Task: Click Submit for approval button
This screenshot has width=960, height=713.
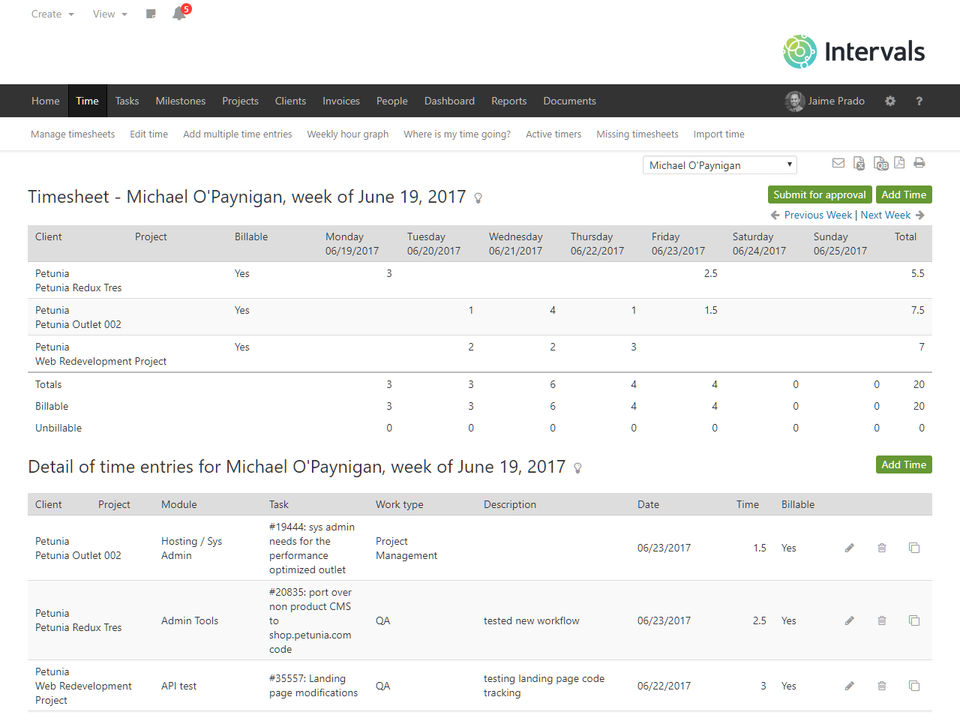Action: 820,195
